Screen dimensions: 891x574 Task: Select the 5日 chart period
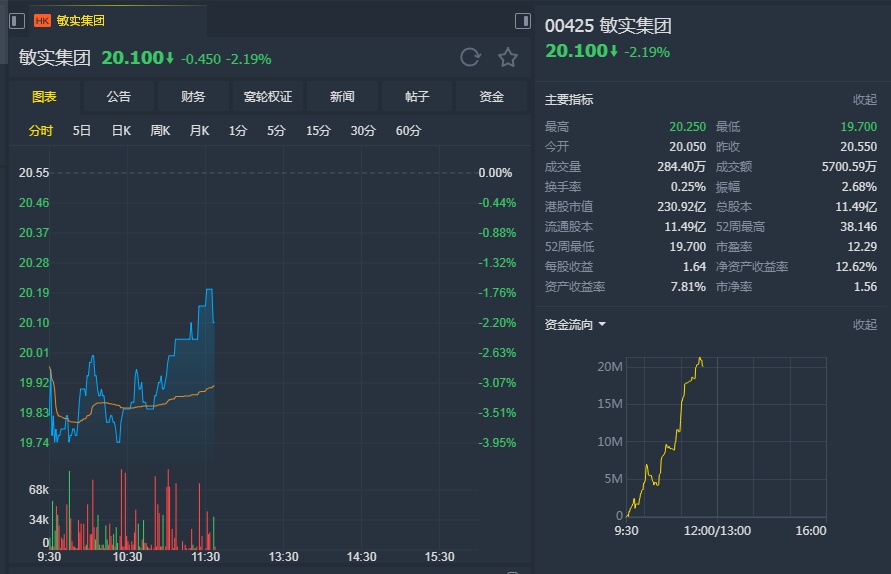pos(82,131)
